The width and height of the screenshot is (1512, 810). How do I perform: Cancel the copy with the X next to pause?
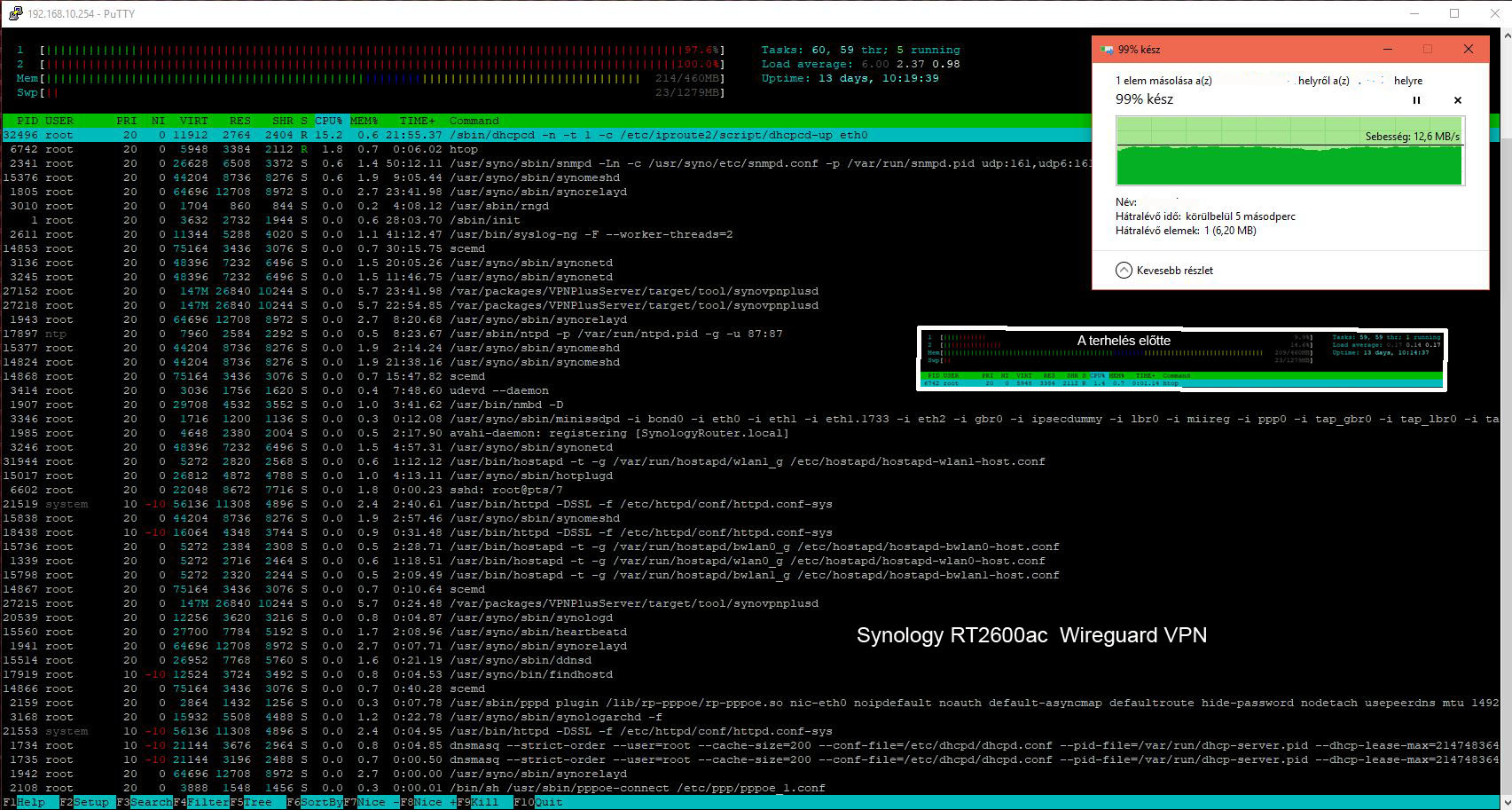(x=1457, y=100)
